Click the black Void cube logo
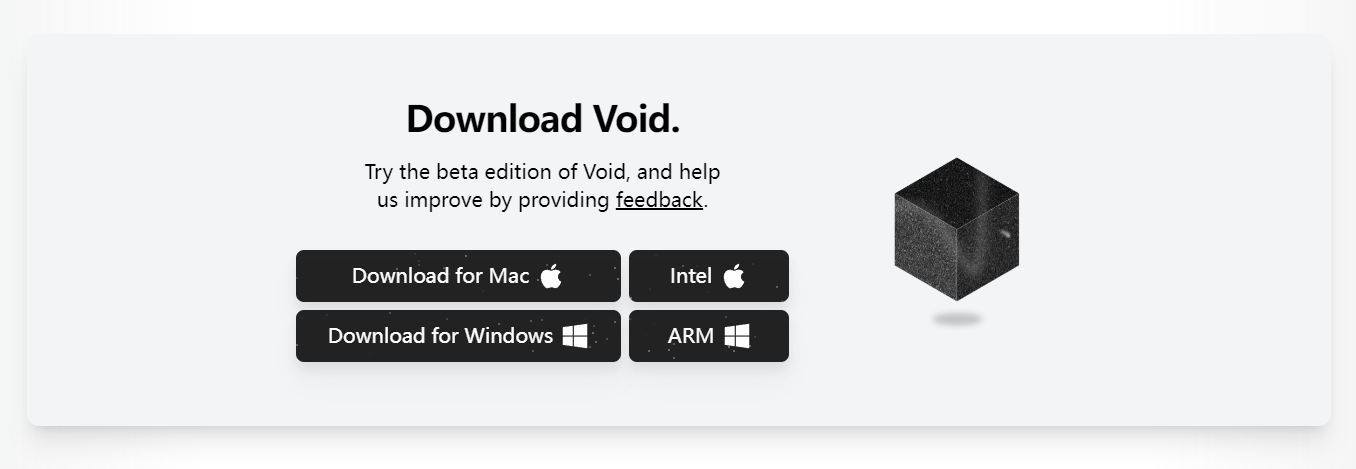 [956, 229]
